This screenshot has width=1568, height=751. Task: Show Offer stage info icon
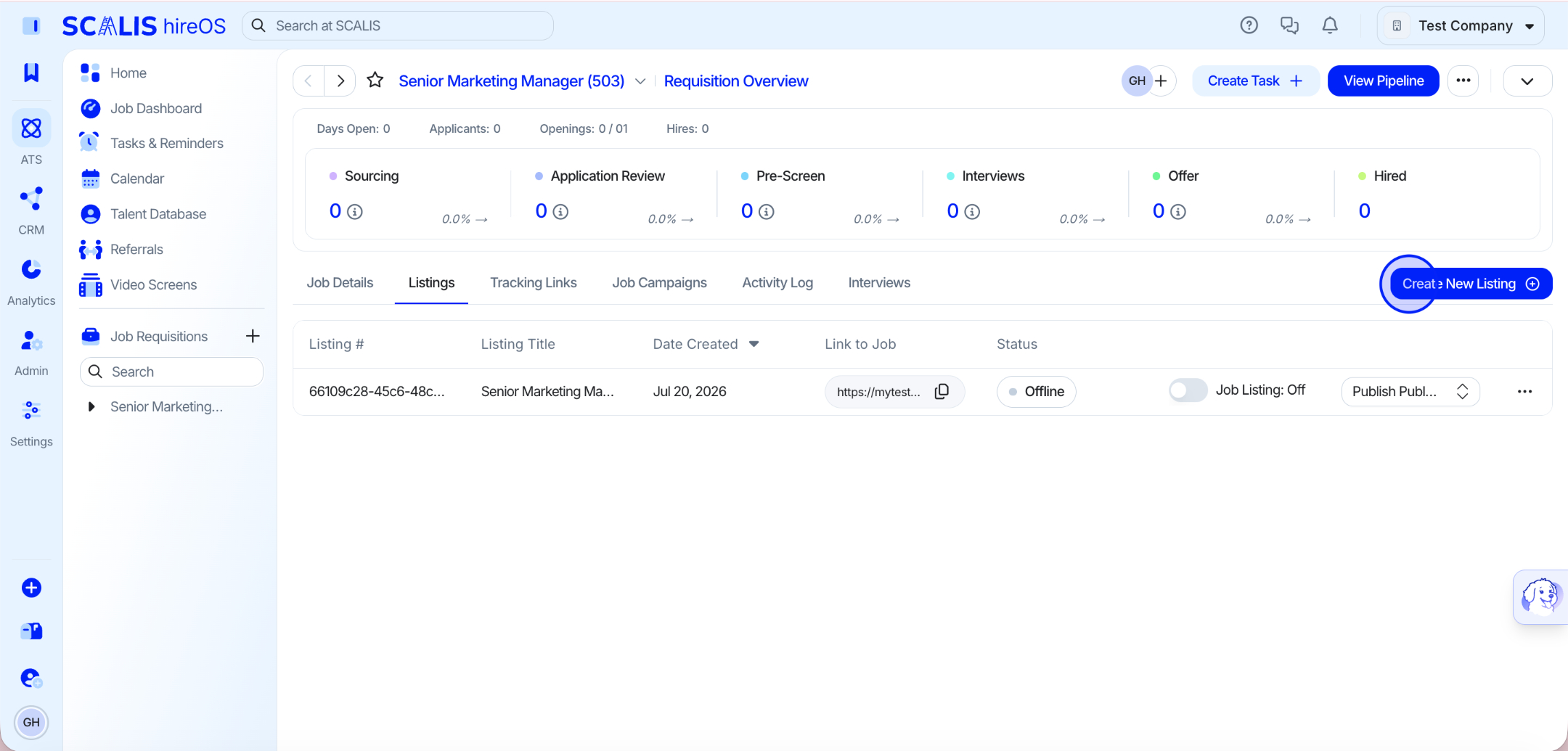pos(1178,212)
